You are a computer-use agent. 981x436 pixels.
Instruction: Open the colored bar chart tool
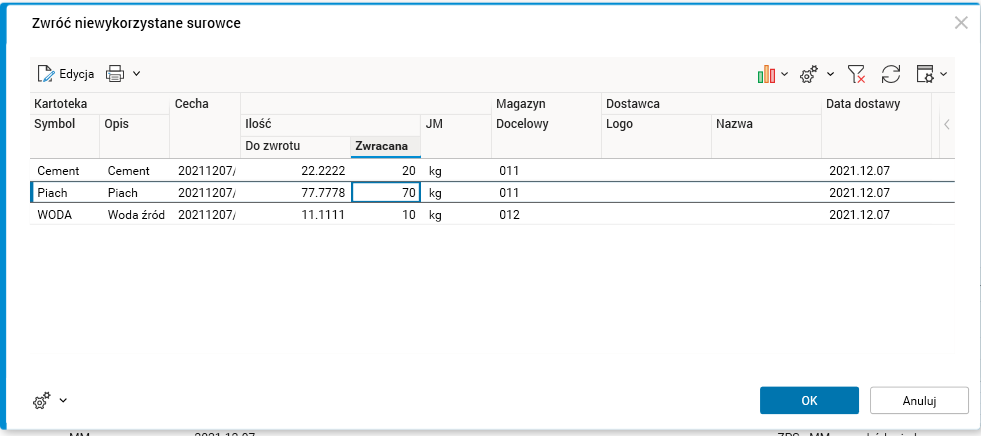coord(767,74)
